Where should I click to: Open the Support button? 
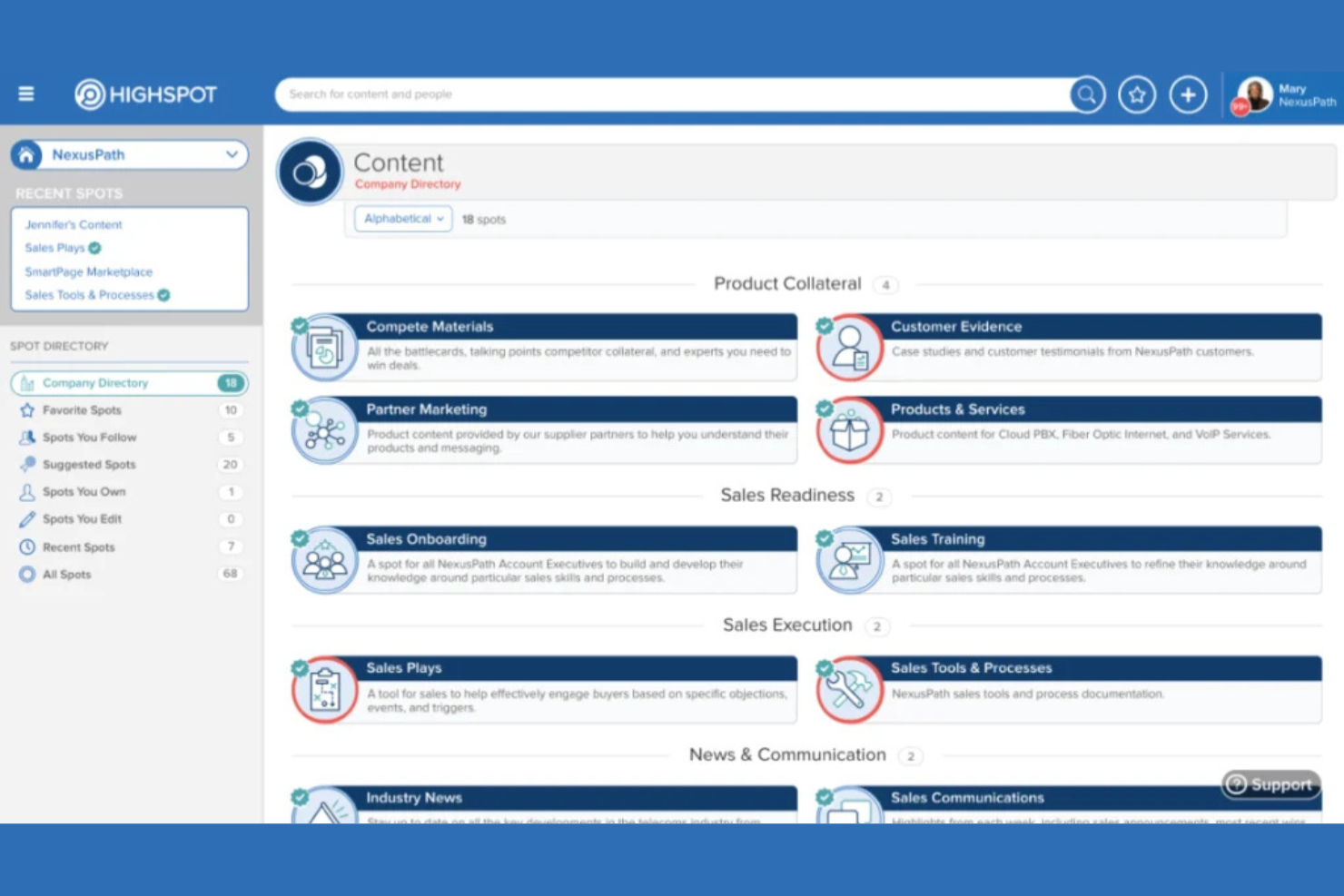click(x=1270, y=784)
